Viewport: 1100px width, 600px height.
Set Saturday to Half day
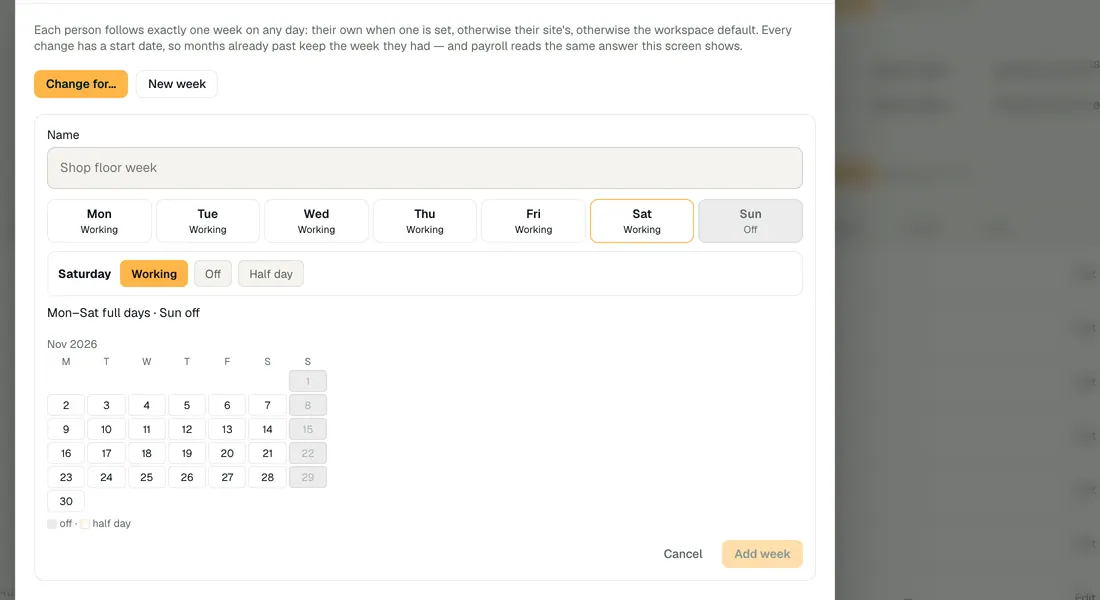[x=271, y=274]
